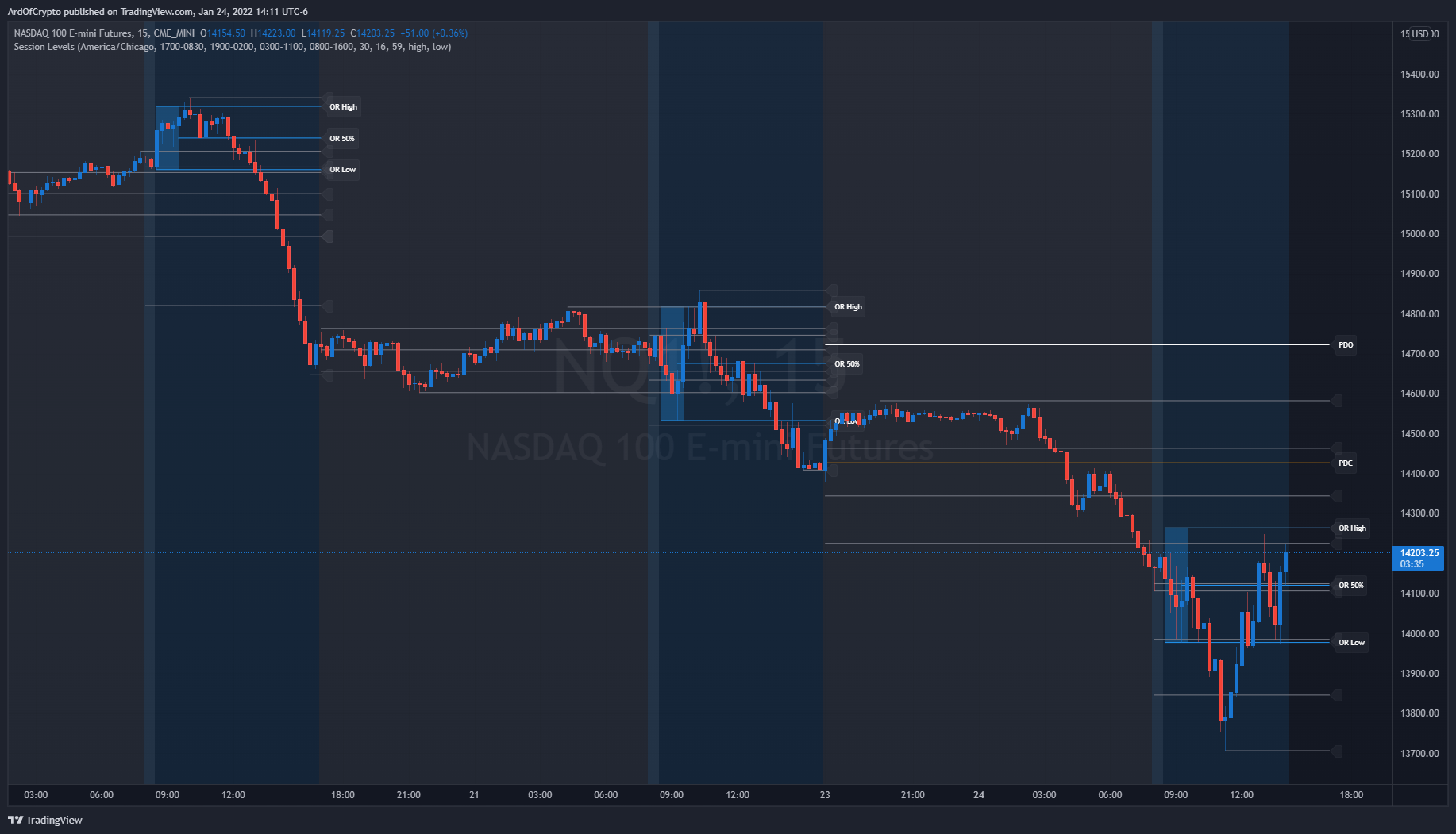Click the change value +51.00 (+0.36%)
This screenshot has width=1456, height=834.
pos(433,33)
